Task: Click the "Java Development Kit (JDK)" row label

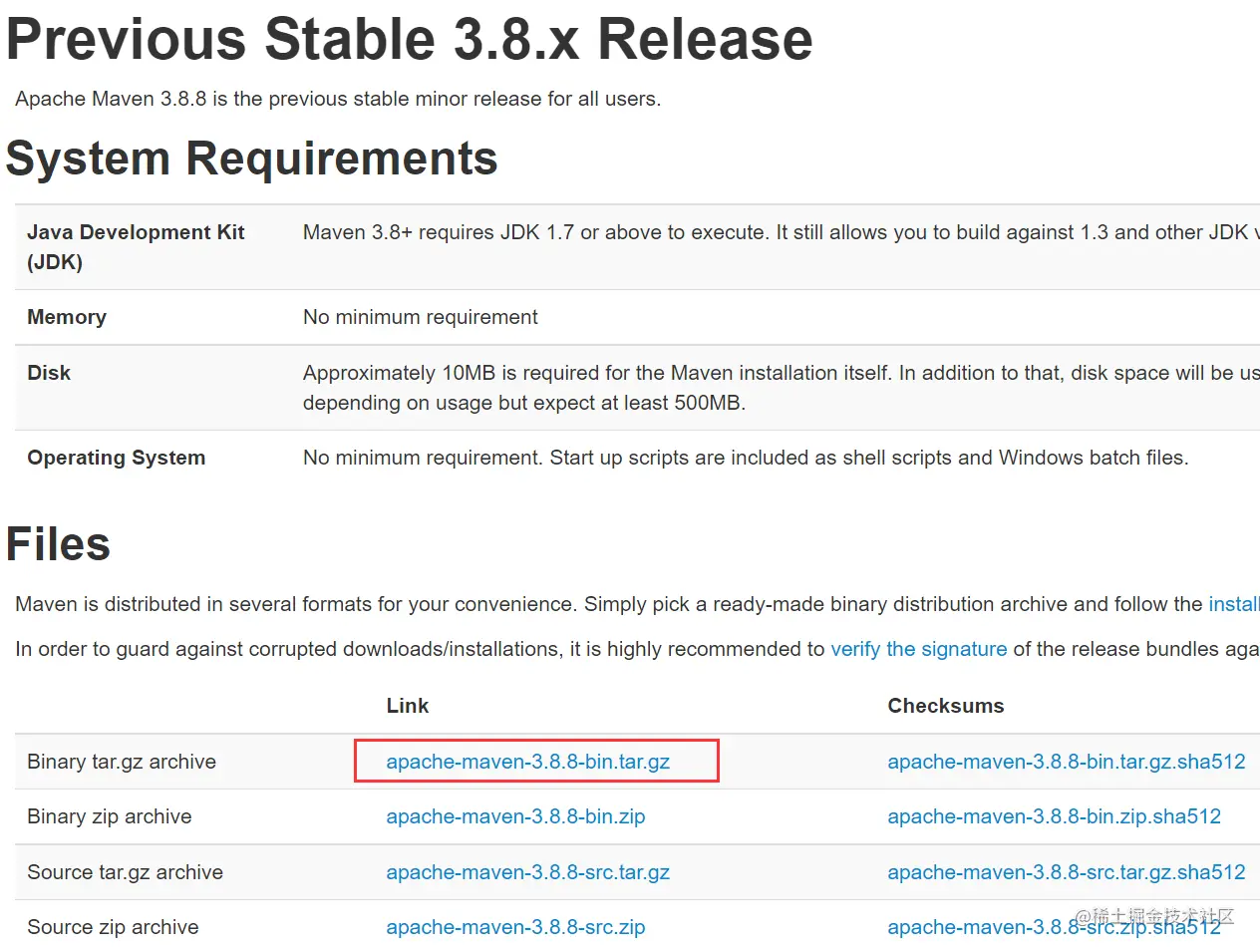Action: pos(136,247)
